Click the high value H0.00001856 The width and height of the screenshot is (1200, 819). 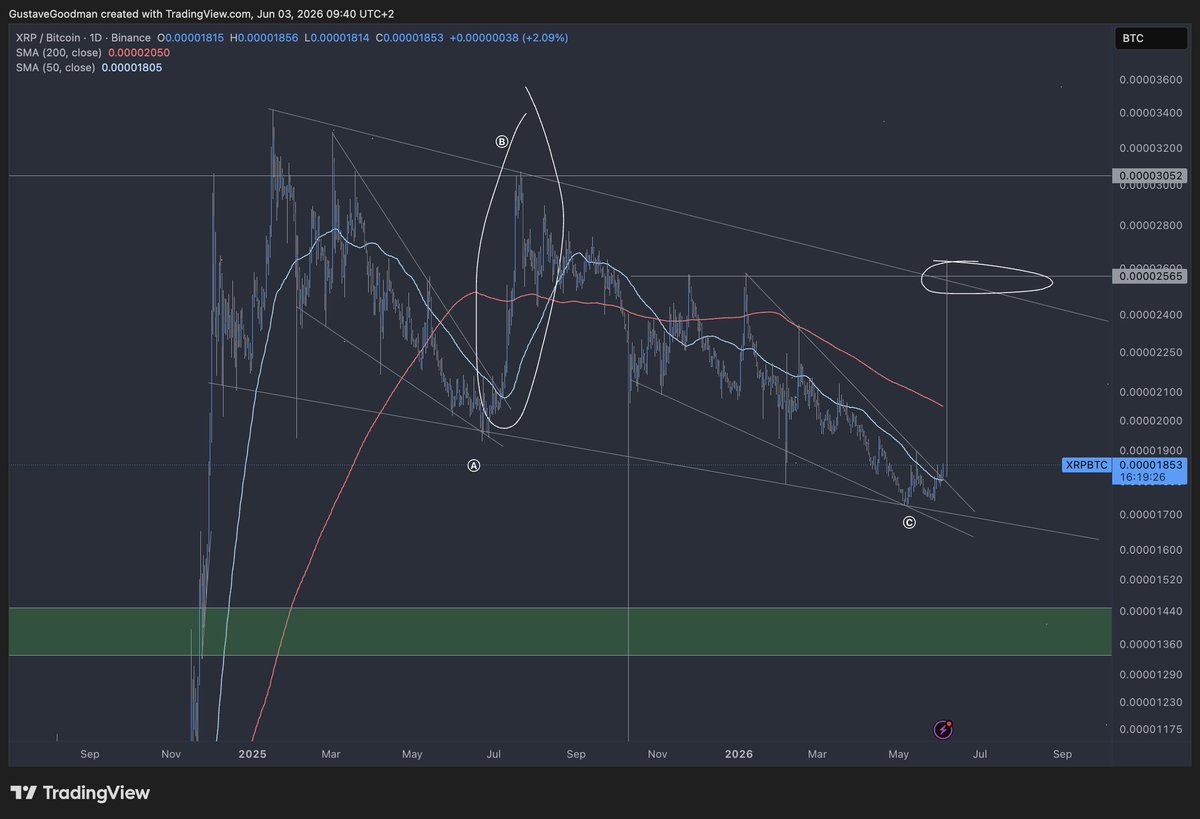click(265, 37)
